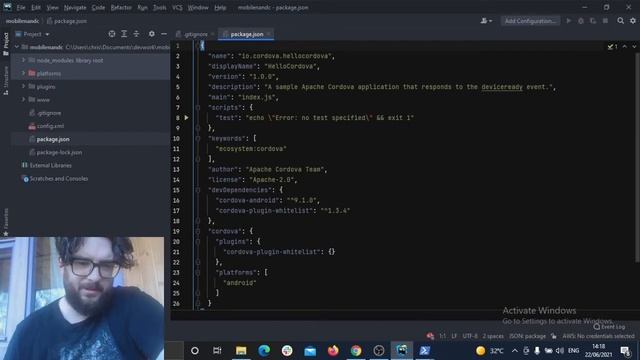
Task: Click the Search Everywhere magnifier icon
Action: point(620,21)
